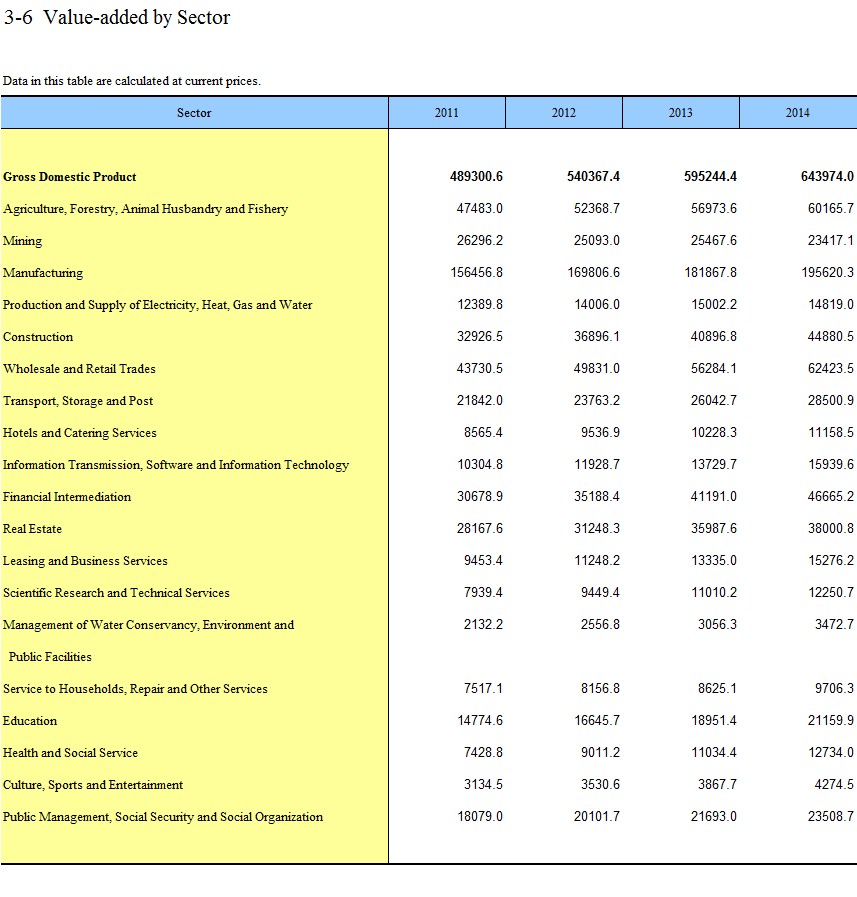Click the Financial Intermediation label
Viewport: 857px width, 897px height.
point(67,497)
